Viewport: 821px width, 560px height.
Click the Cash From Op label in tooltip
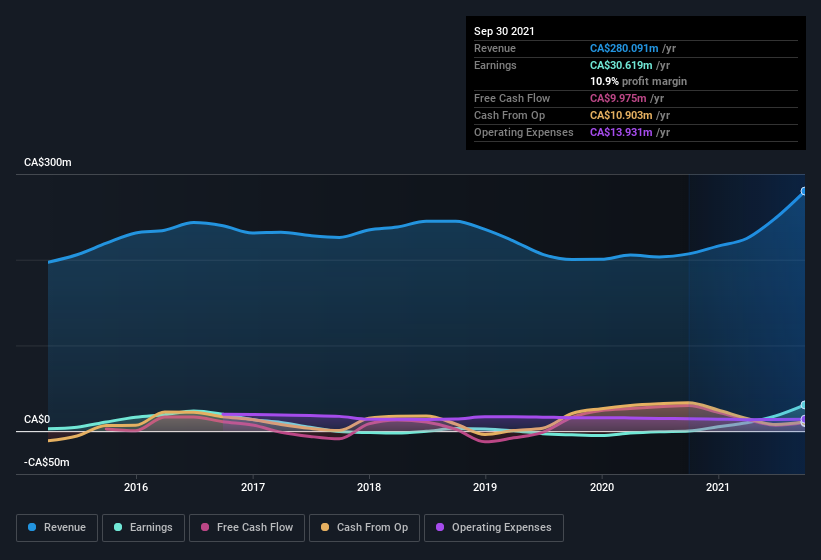(x=509, y=115)
